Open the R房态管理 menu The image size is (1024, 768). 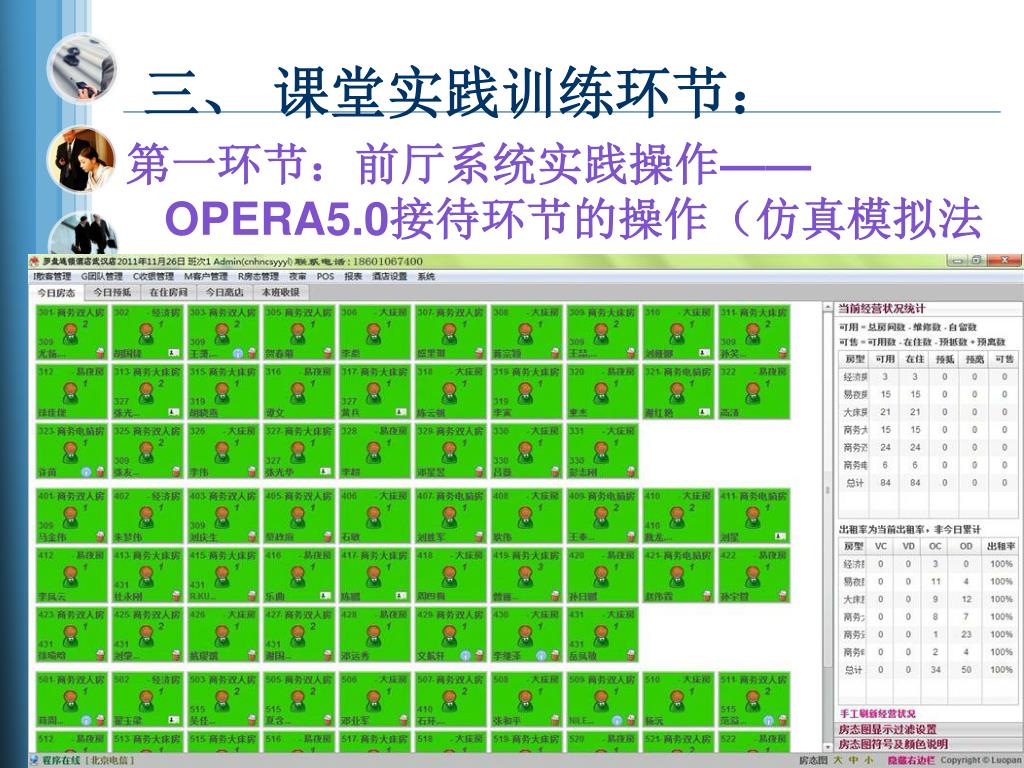coord(258,276)
